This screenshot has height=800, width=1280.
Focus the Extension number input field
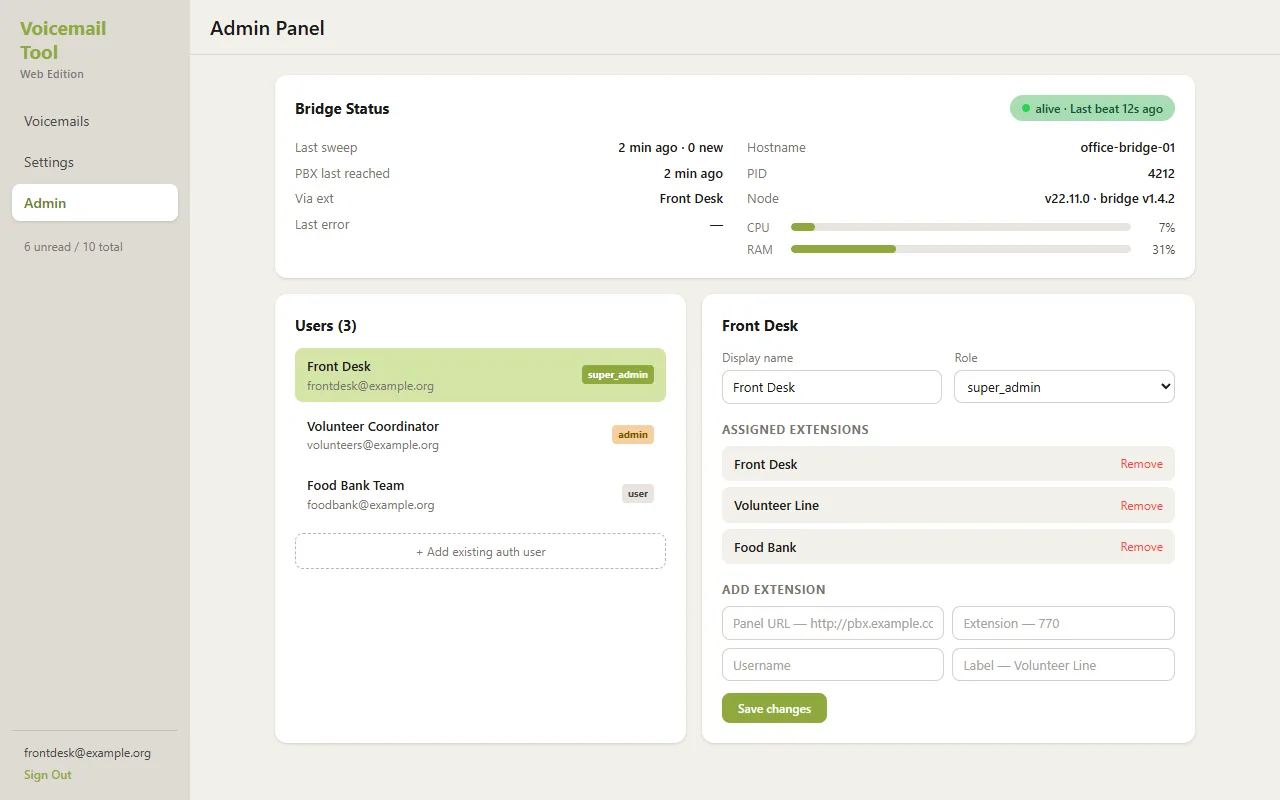[1063, 623]
